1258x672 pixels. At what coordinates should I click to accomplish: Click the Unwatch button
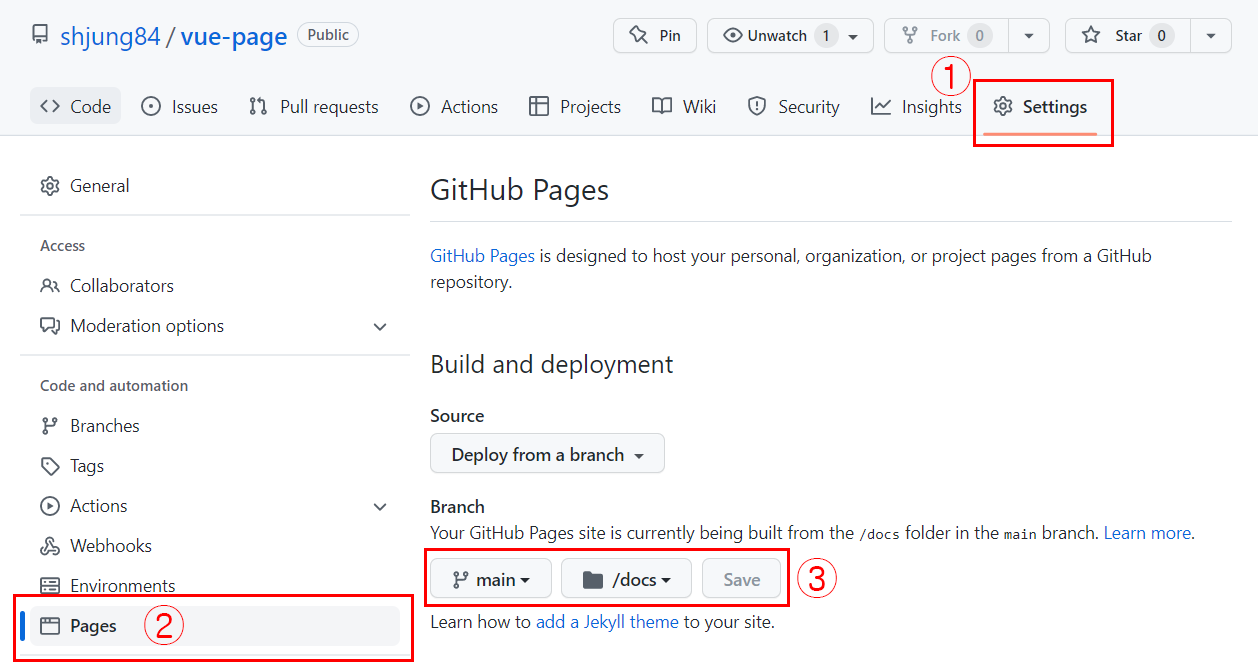pyautogui.click(x=790, y=35)
